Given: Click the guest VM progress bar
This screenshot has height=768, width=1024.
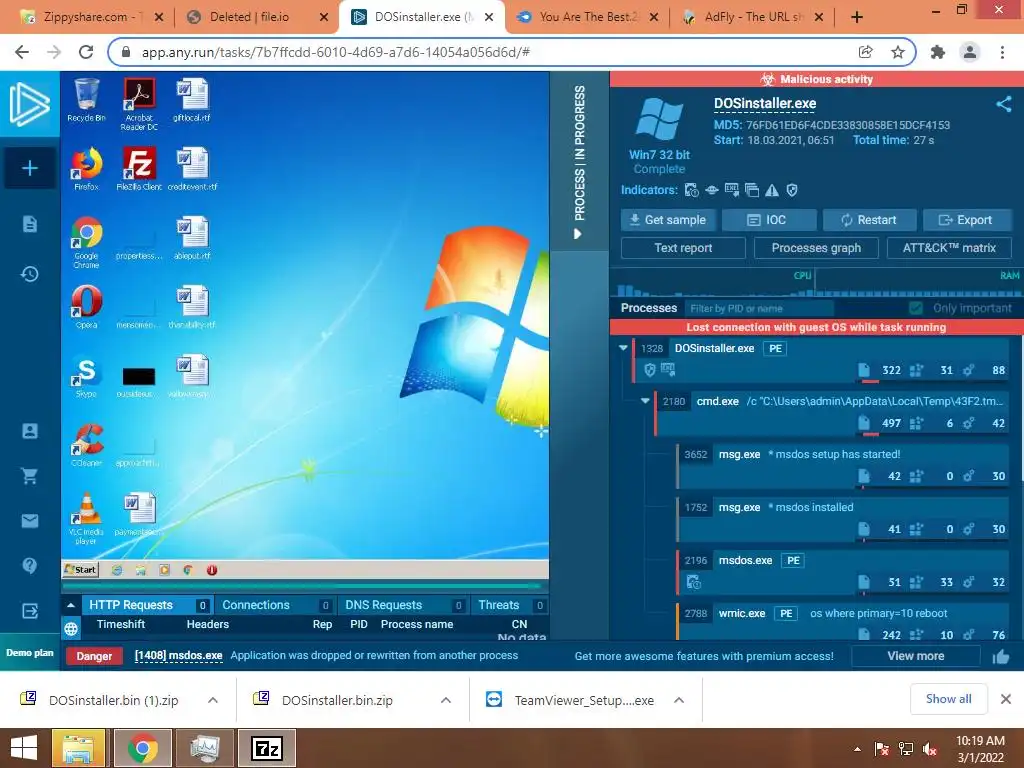Looking at the screenshot, I should (305, 586).
